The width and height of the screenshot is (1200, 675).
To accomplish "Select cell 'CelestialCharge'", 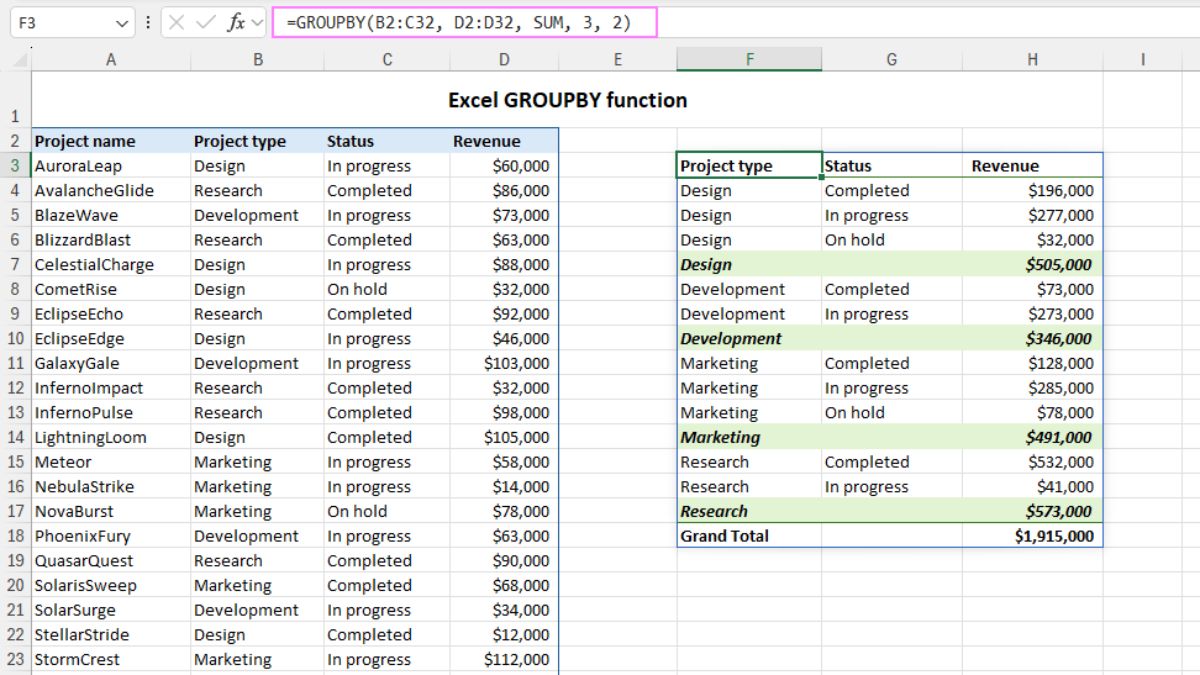I will [111, 265].
